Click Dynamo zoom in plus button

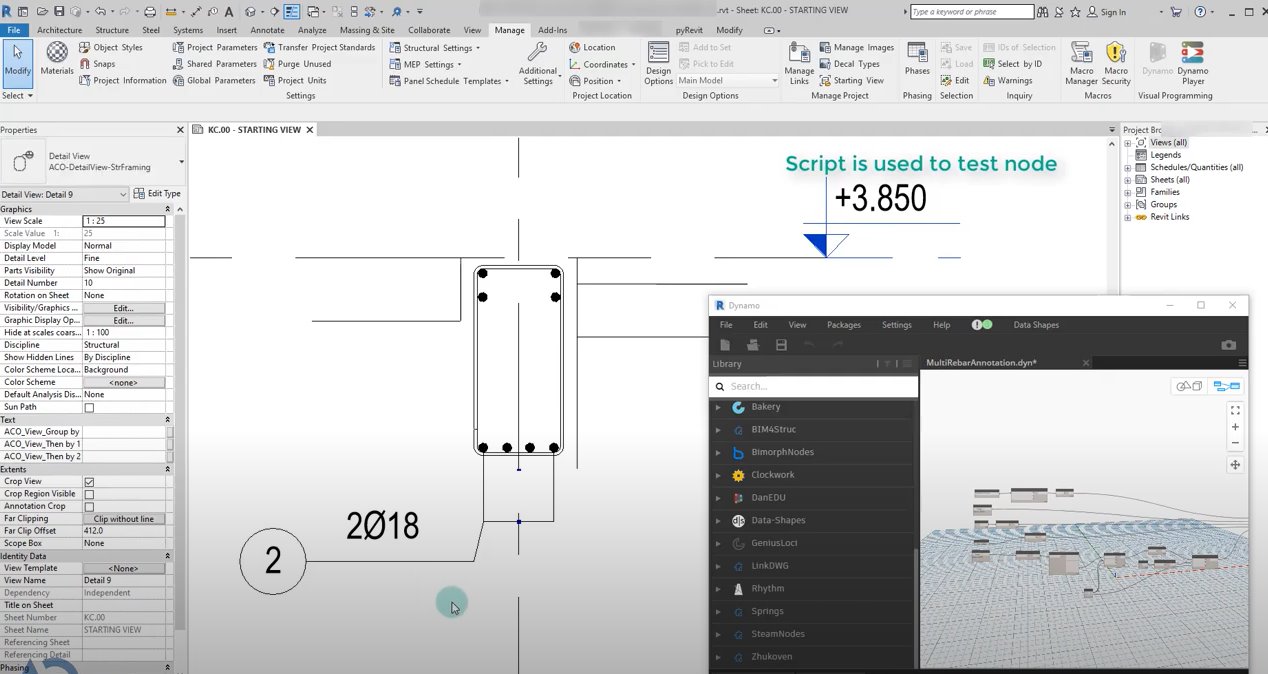[1235, 427]
